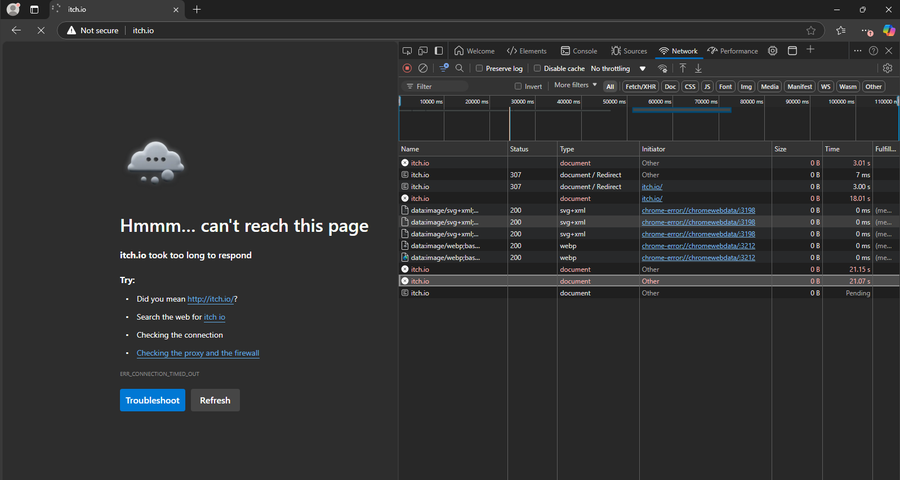Open the Copilot icon in toolbar
Screen dimensions: 900x480
[889, 30]
